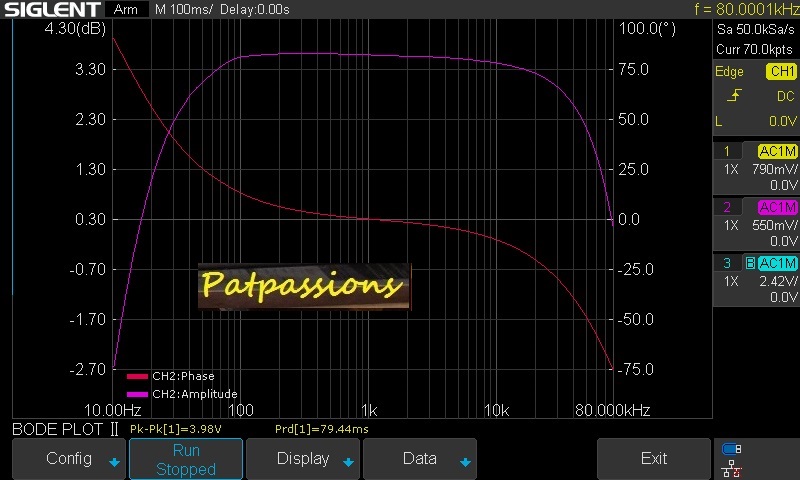Click the USB device status icon
This screenshot has width=800, height=480.
(x=731, y=449)
